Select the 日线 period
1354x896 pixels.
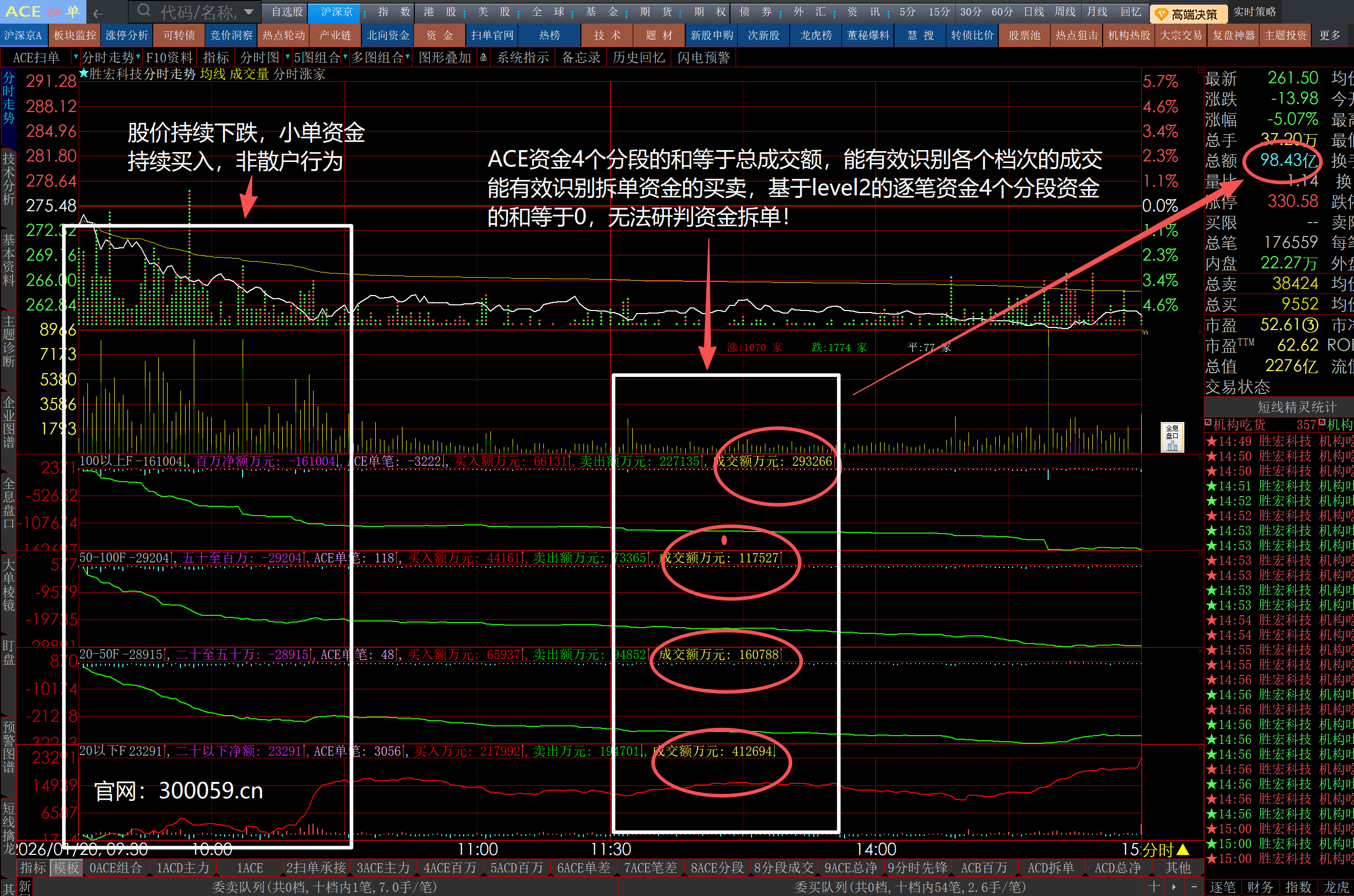click(x=1034, y=12)
